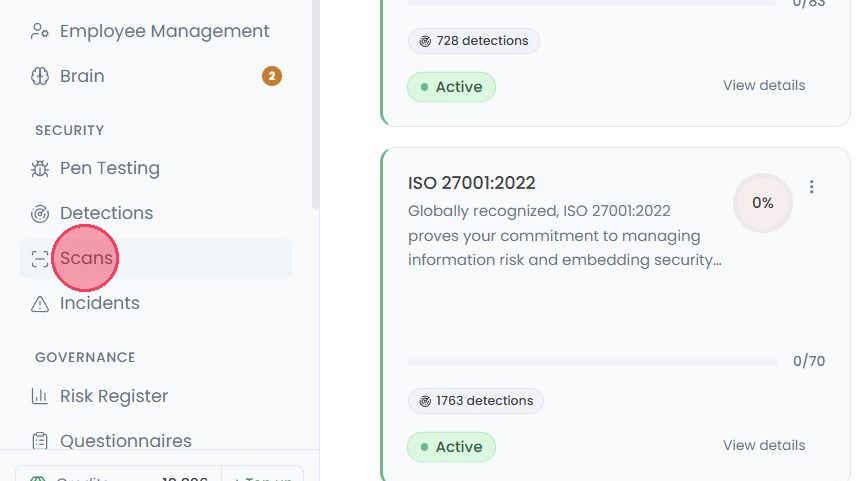Open the ISO 27001:2022 title
860x481 pixels.
(472, 183)
